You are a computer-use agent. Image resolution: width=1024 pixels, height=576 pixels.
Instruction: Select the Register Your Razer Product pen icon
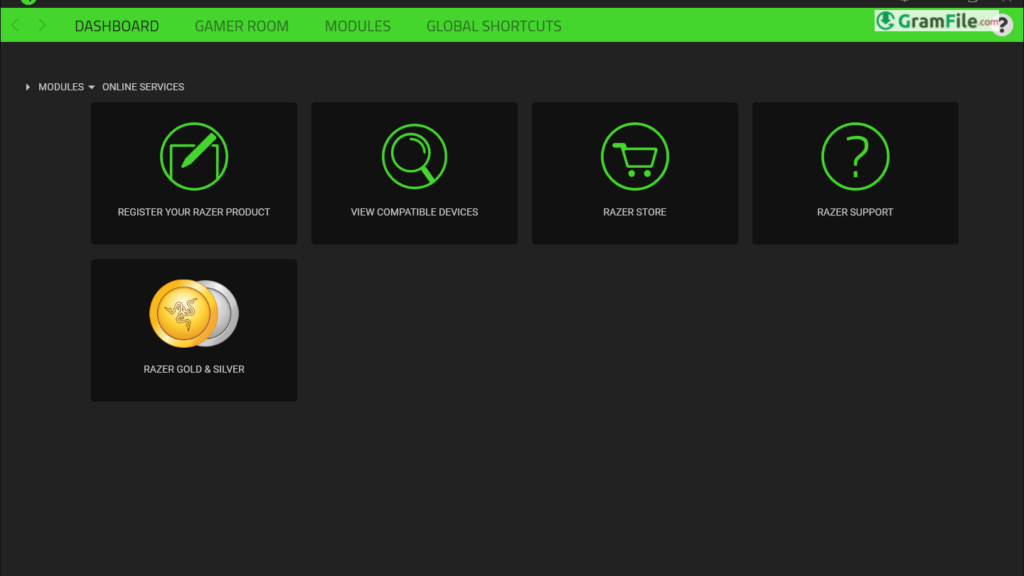pyautogui.click(x=193, y=156)
